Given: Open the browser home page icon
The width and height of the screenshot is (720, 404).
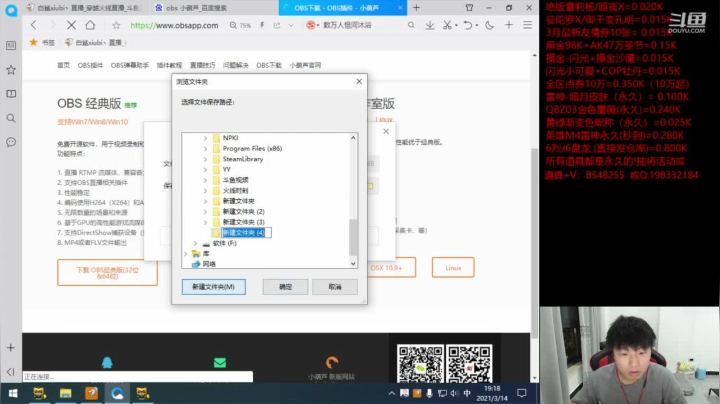Looking at the screenshot, I should 90,25.
